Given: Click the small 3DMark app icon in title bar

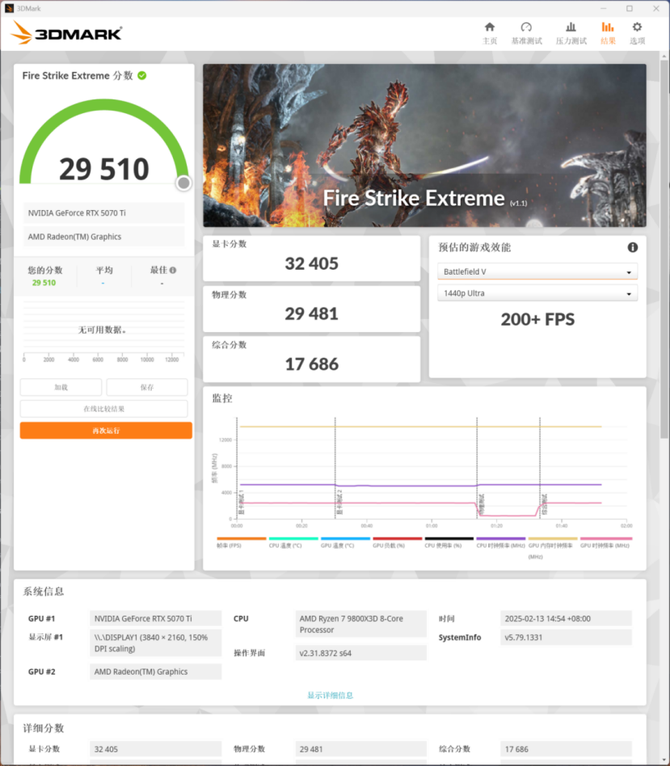Looking at the screenshot, I should [9, 8].
